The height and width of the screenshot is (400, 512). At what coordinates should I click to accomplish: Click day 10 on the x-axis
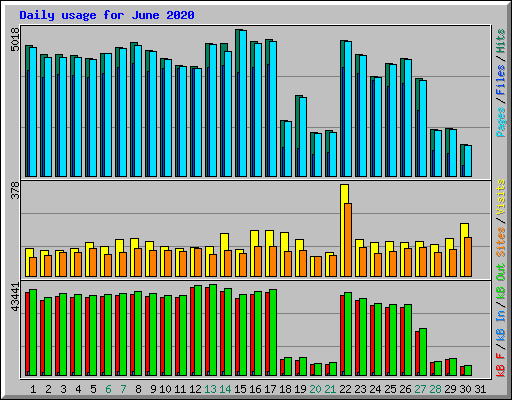click(165, 389)
